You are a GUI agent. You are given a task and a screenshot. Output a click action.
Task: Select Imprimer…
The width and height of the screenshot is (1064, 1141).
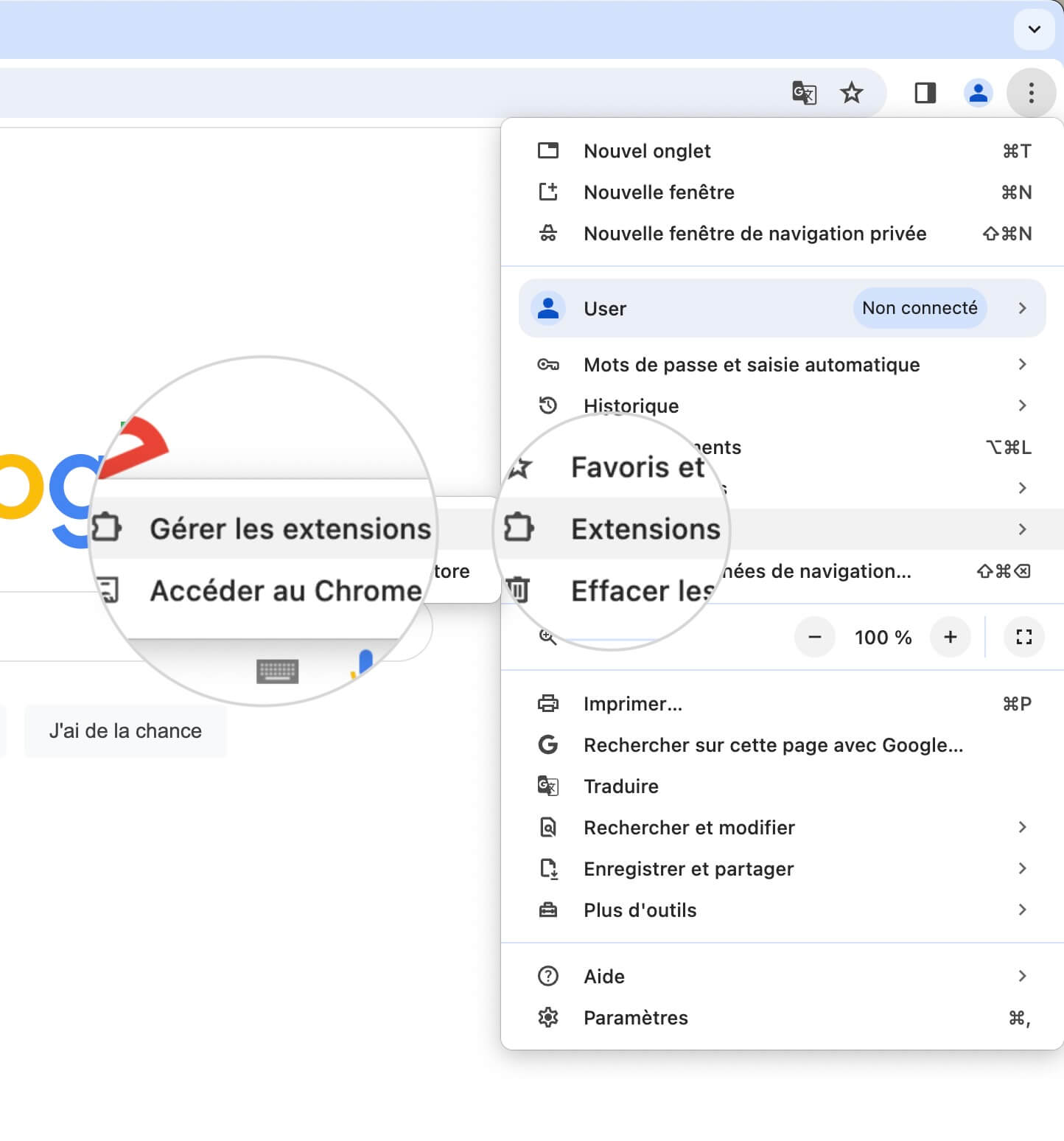pos(782,704)
